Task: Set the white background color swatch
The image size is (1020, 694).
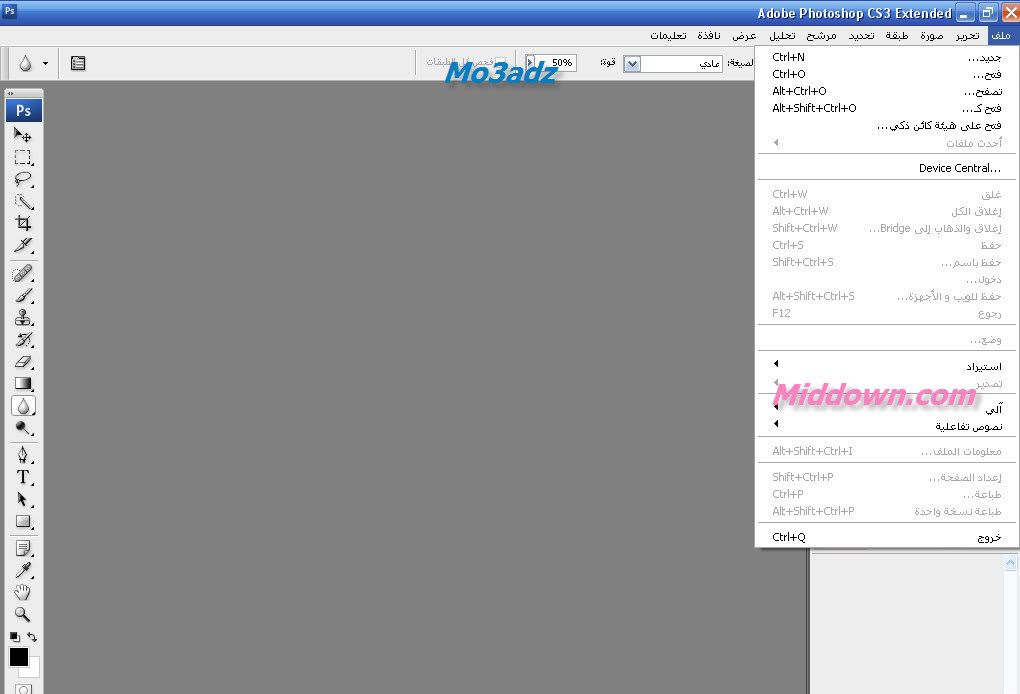Action: [x=33, y=670]
